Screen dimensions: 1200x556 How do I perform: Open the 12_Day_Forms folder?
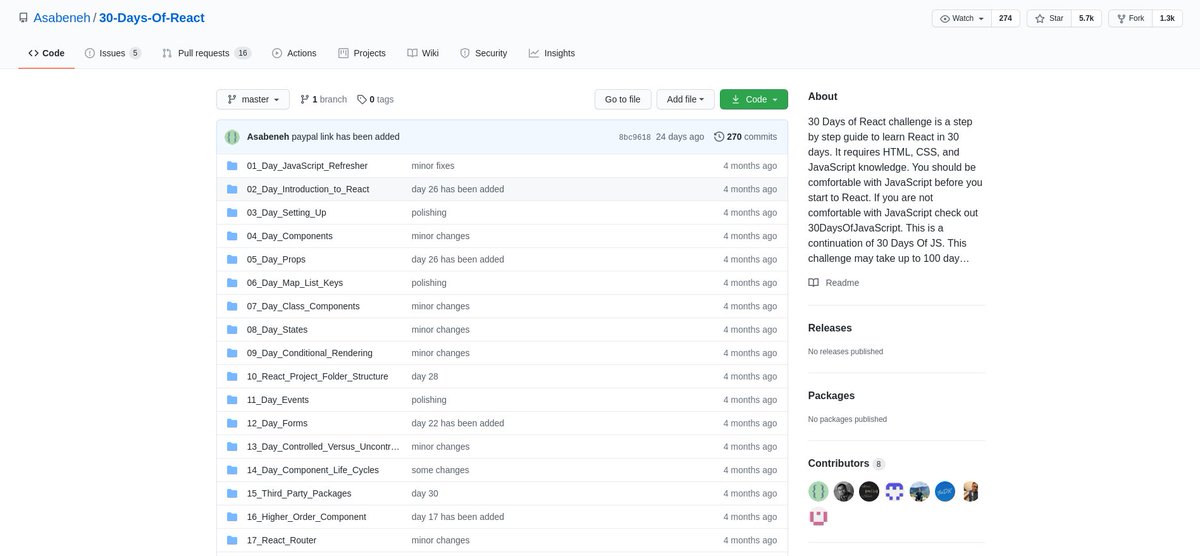[277, 424]
